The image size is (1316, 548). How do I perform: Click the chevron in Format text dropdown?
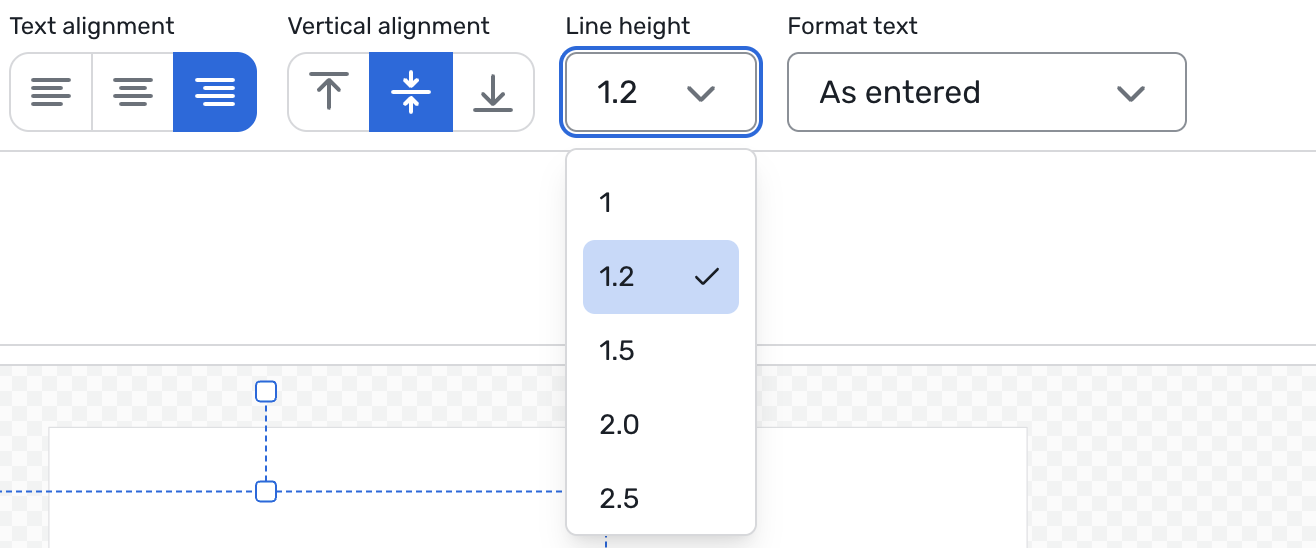point(1130,93)
